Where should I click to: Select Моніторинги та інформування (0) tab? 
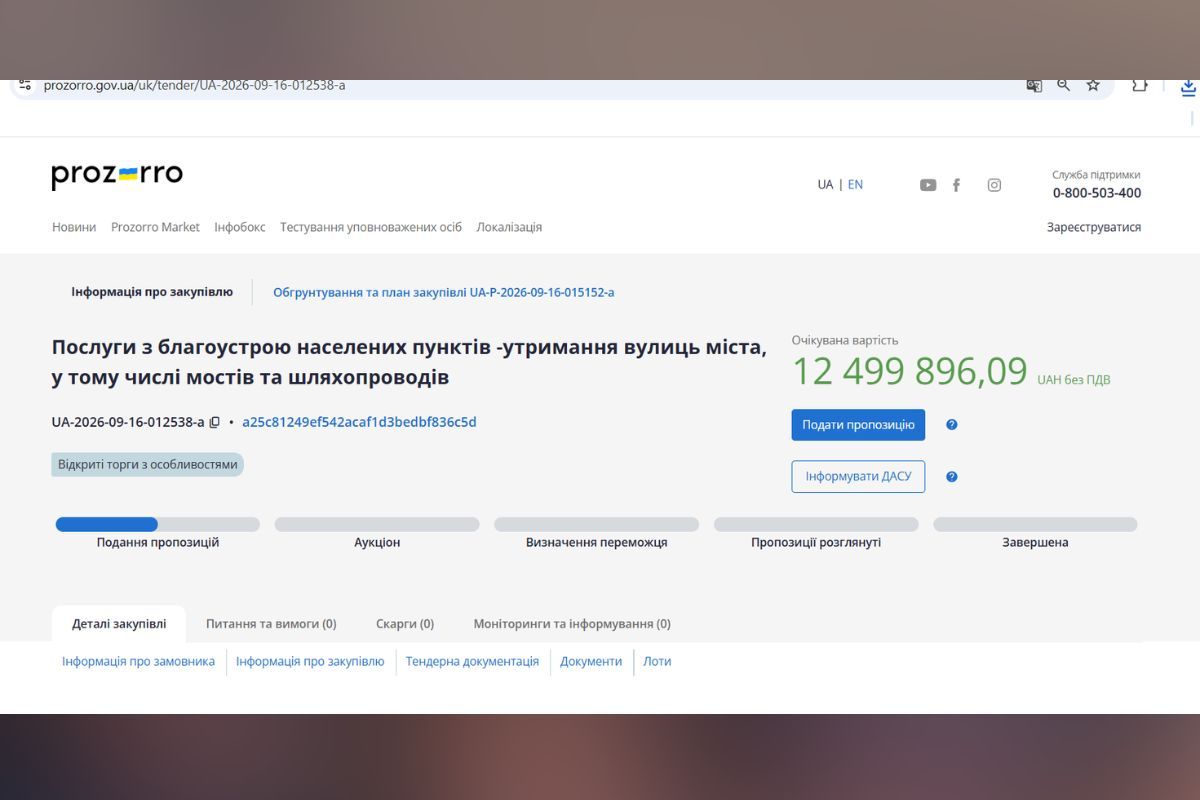pos(572,624)
